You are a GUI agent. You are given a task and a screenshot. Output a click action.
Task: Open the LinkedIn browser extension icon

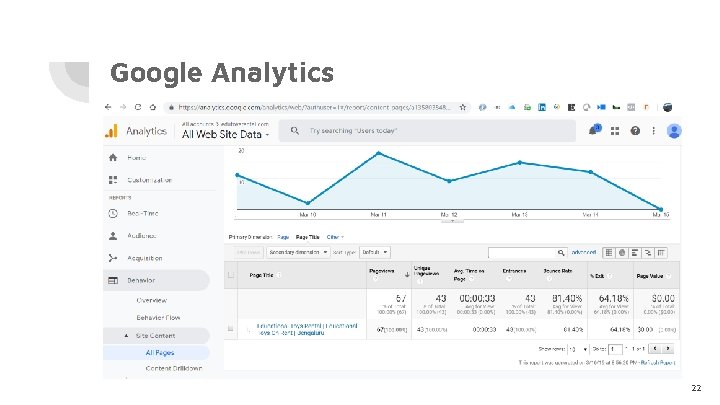(542, 107)
